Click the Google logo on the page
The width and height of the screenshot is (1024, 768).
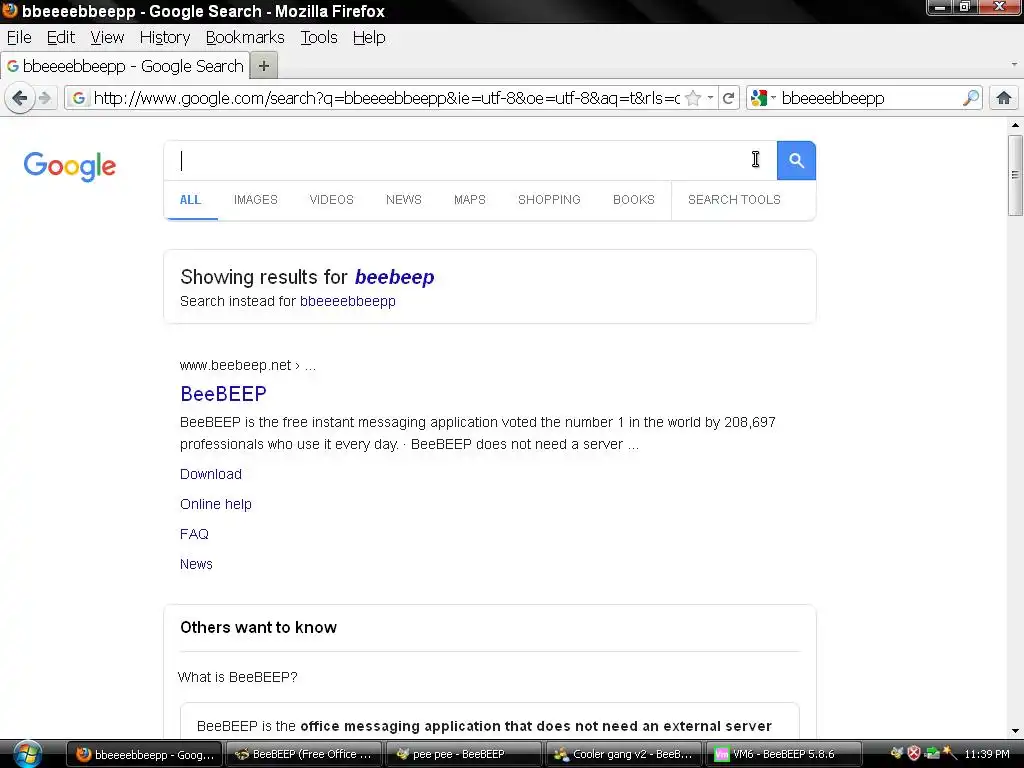click(70, 167)
